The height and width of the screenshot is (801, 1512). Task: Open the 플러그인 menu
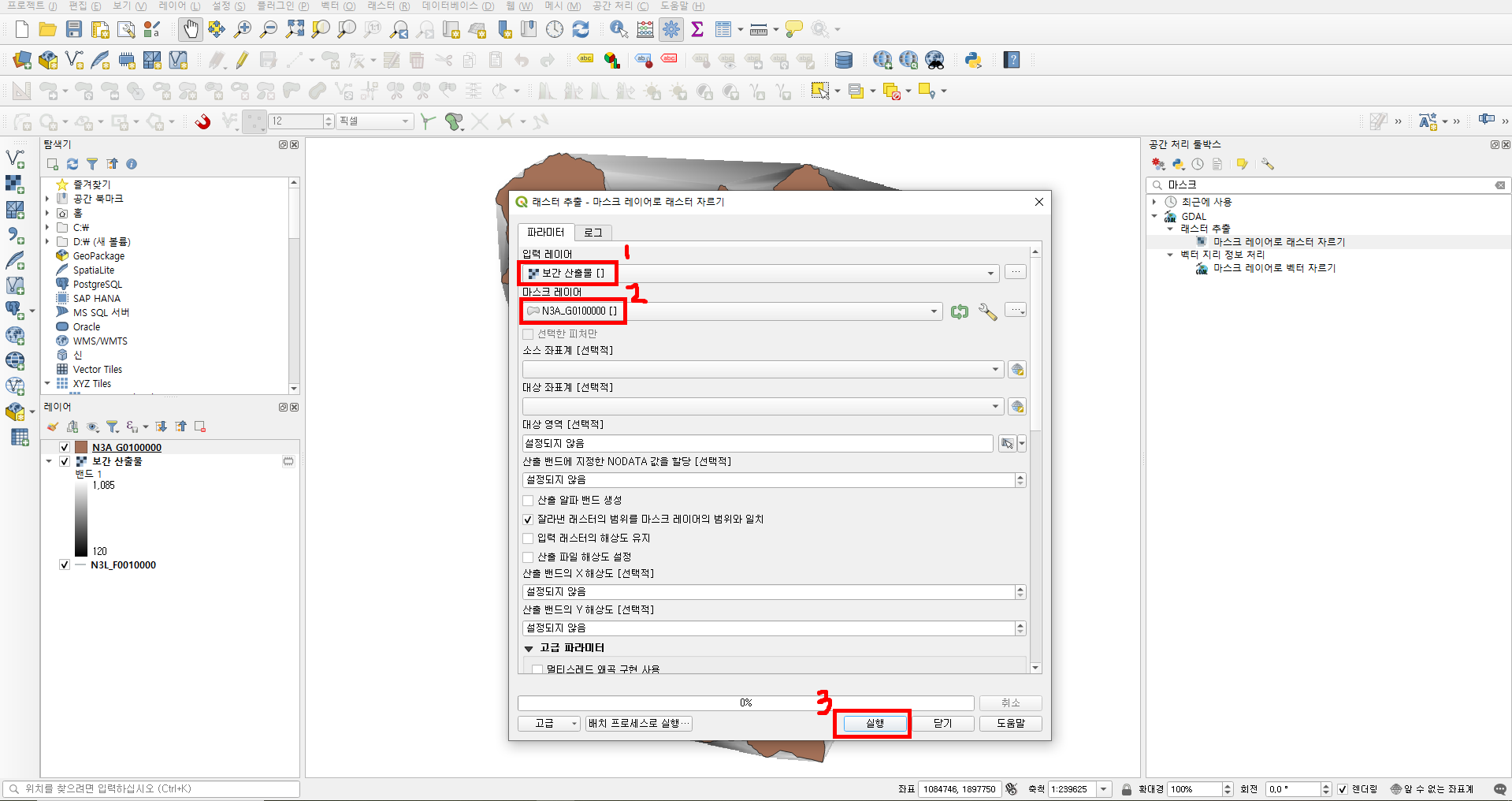coord(283,6)
